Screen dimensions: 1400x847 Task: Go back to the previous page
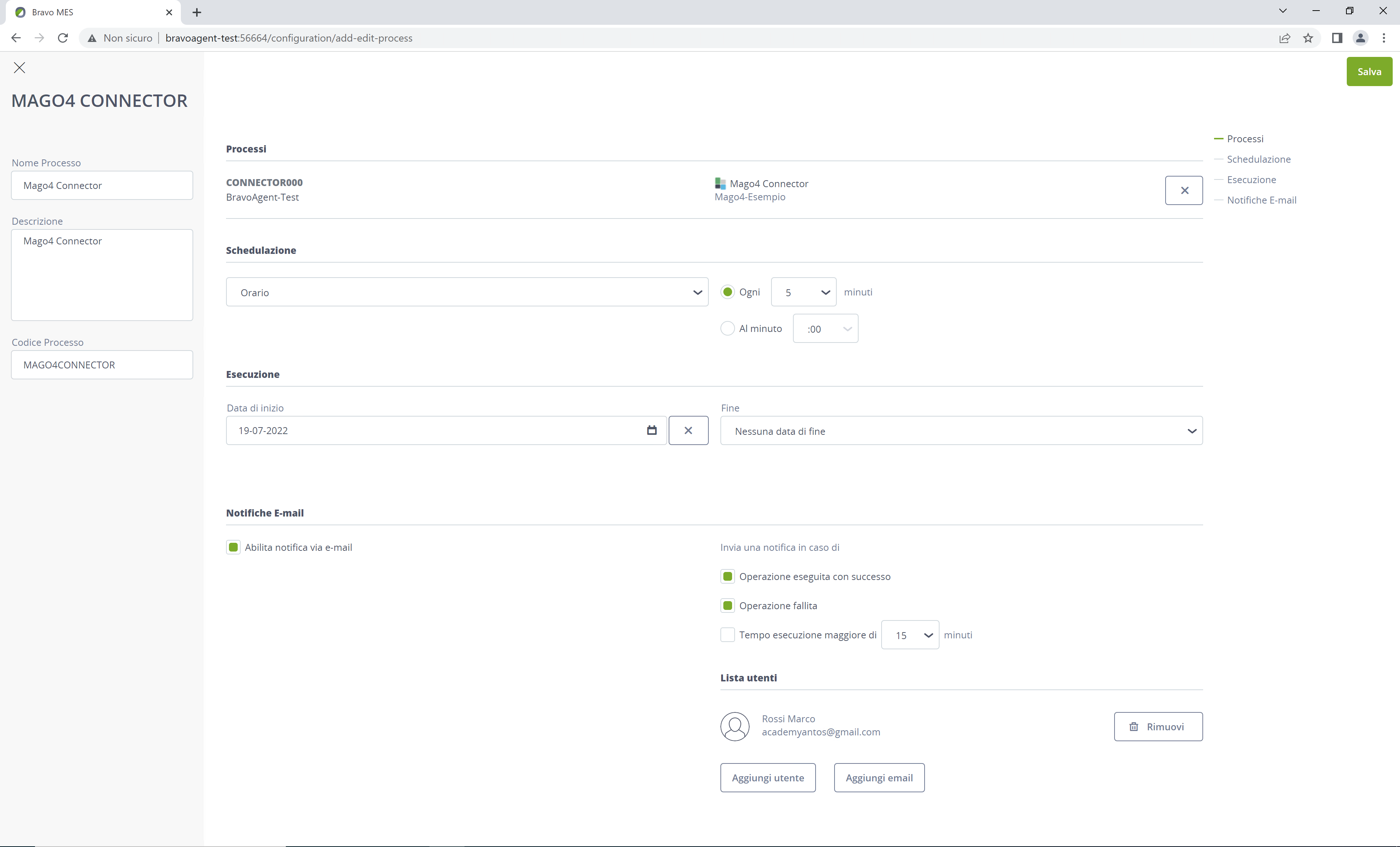tap(16, 38)
